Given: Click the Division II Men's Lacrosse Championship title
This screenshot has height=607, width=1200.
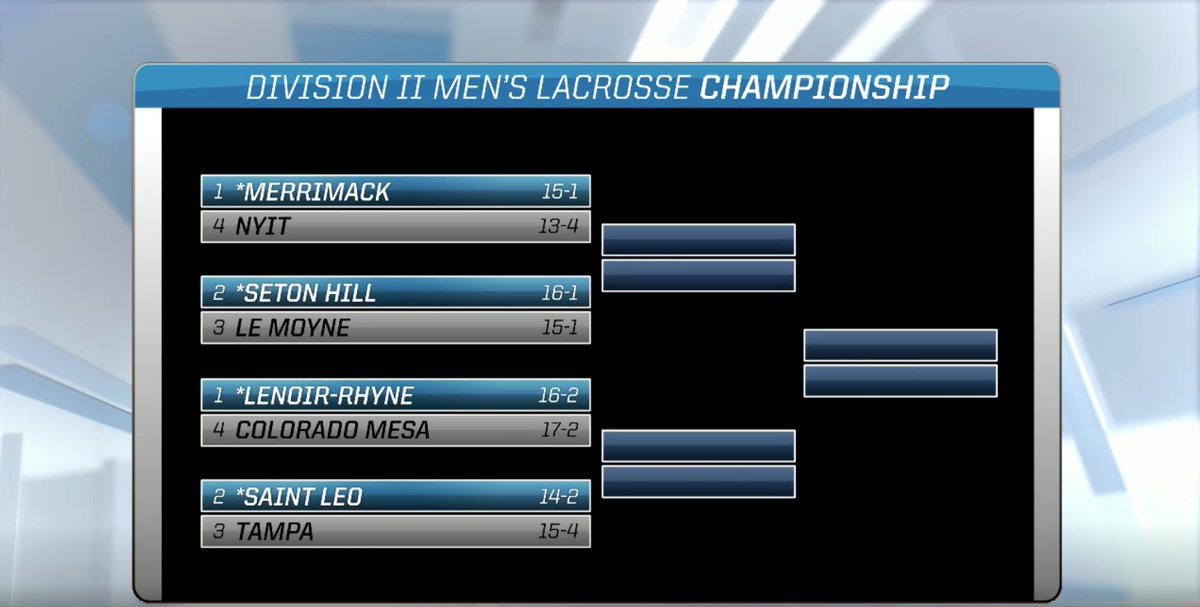Looking at the screenshot, I should coord(597,87).
